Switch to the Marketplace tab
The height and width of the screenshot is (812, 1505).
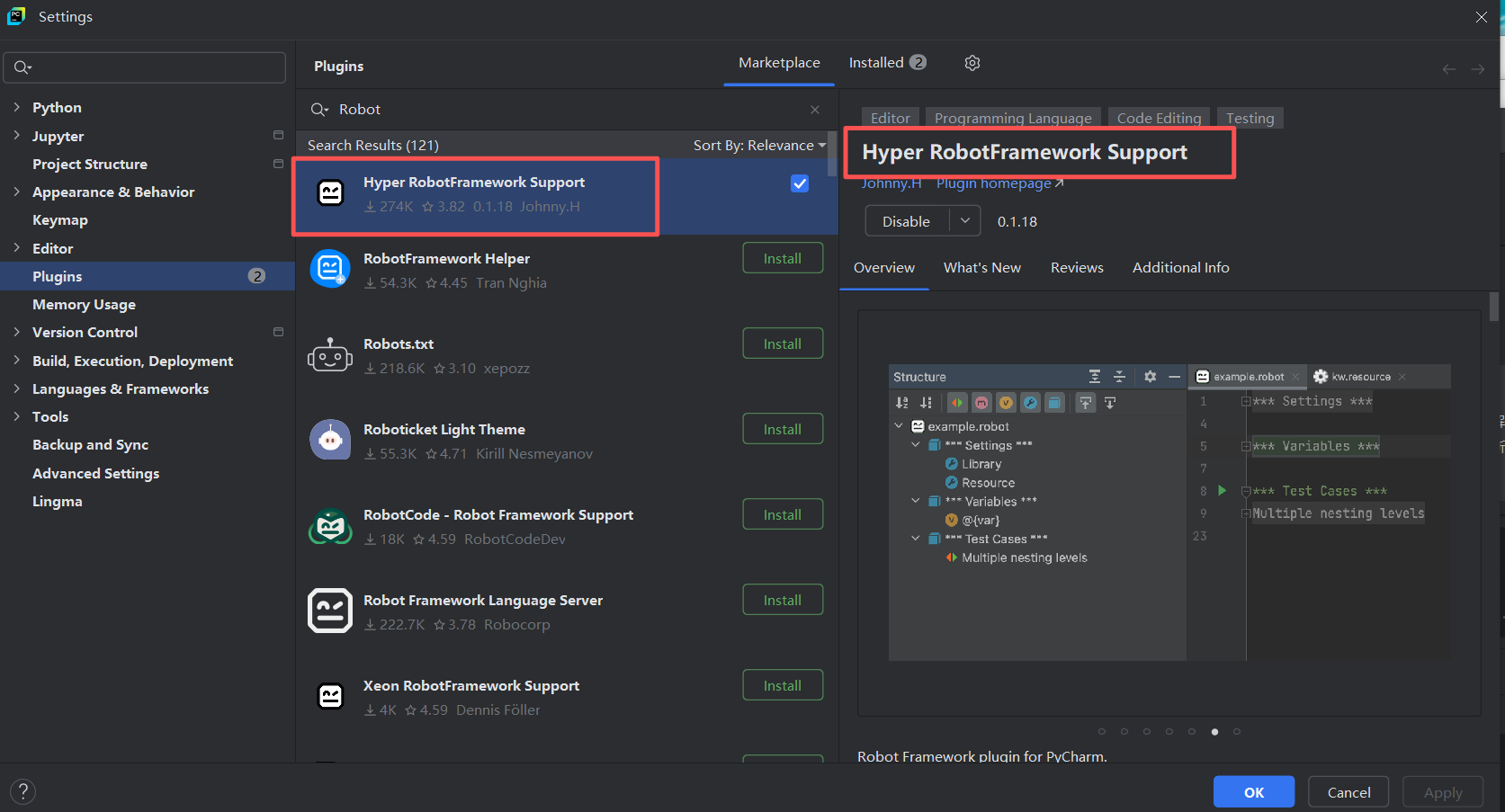[779, 63]
